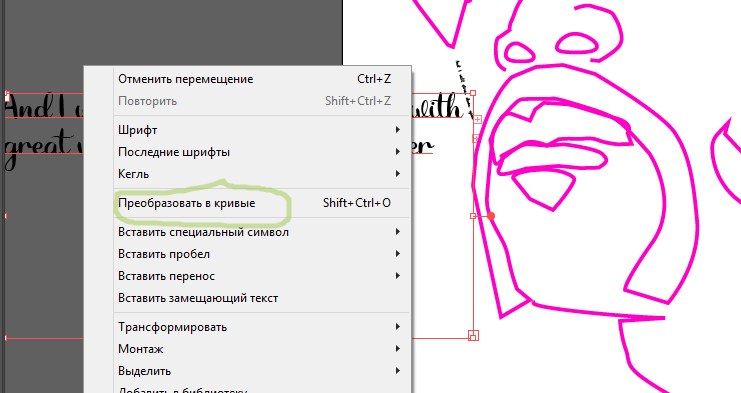Screen dimensions: 741x393
Task: Expand arrow next to "Выделить"
Action: point(398,371)
